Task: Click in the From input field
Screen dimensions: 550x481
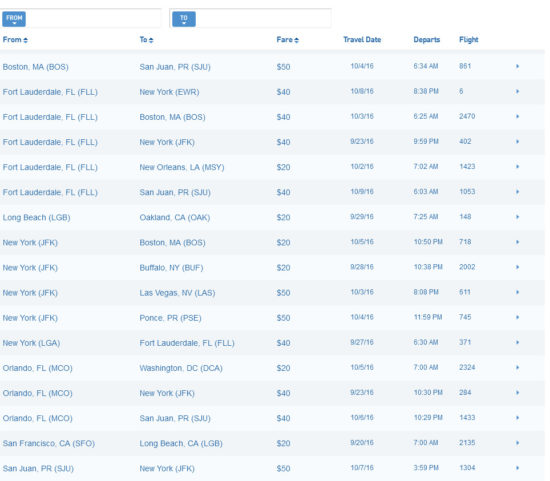Action: (93, 18)
